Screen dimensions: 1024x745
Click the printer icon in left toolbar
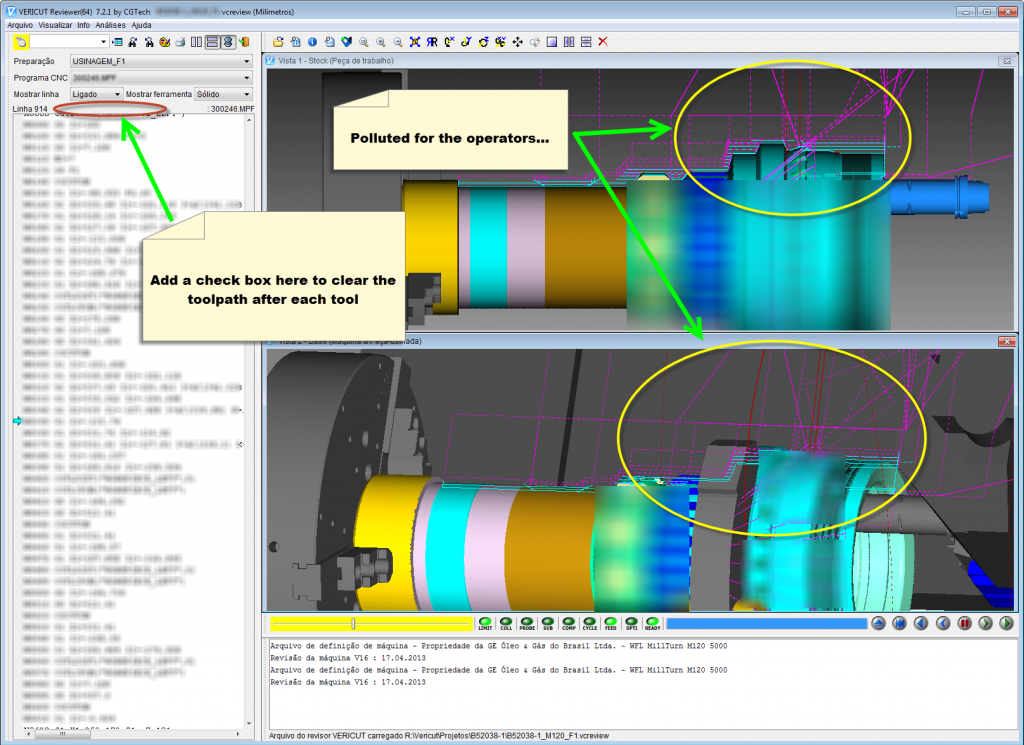(180, 42)
